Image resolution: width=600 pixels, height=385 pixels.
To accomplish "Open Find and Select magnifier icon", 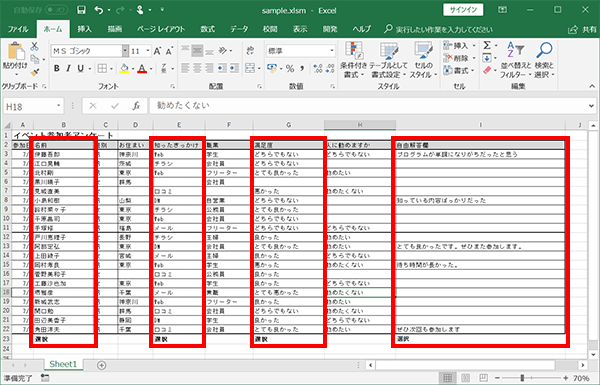I will point(544,51).
